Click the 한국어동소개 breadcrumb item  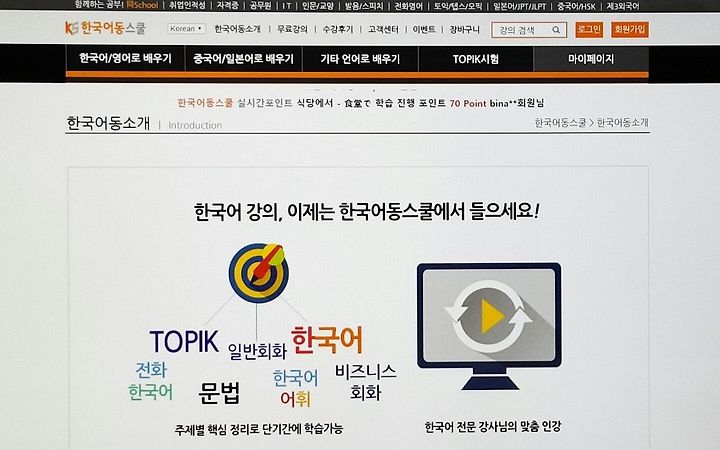tap(623, 122)
